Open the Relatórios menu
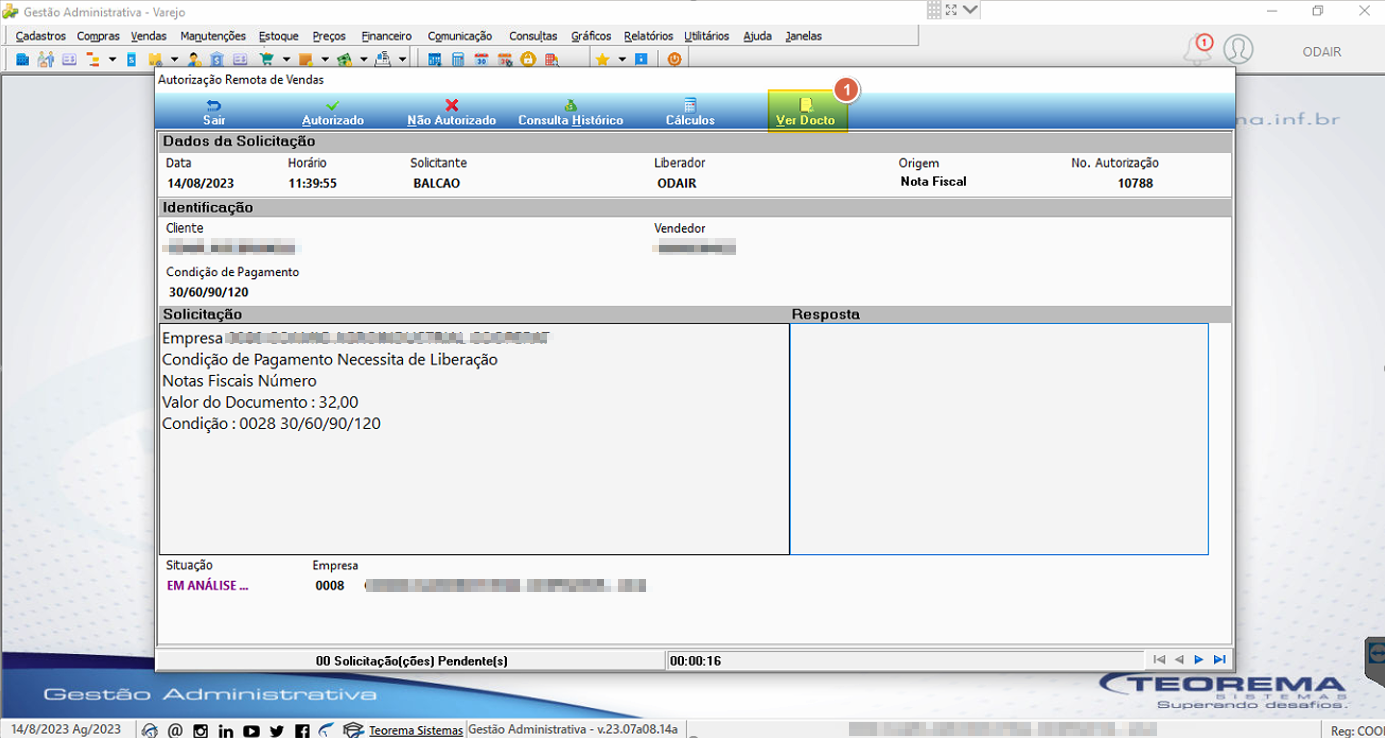This screenshot has height=738, width=1385. [648, 36]
